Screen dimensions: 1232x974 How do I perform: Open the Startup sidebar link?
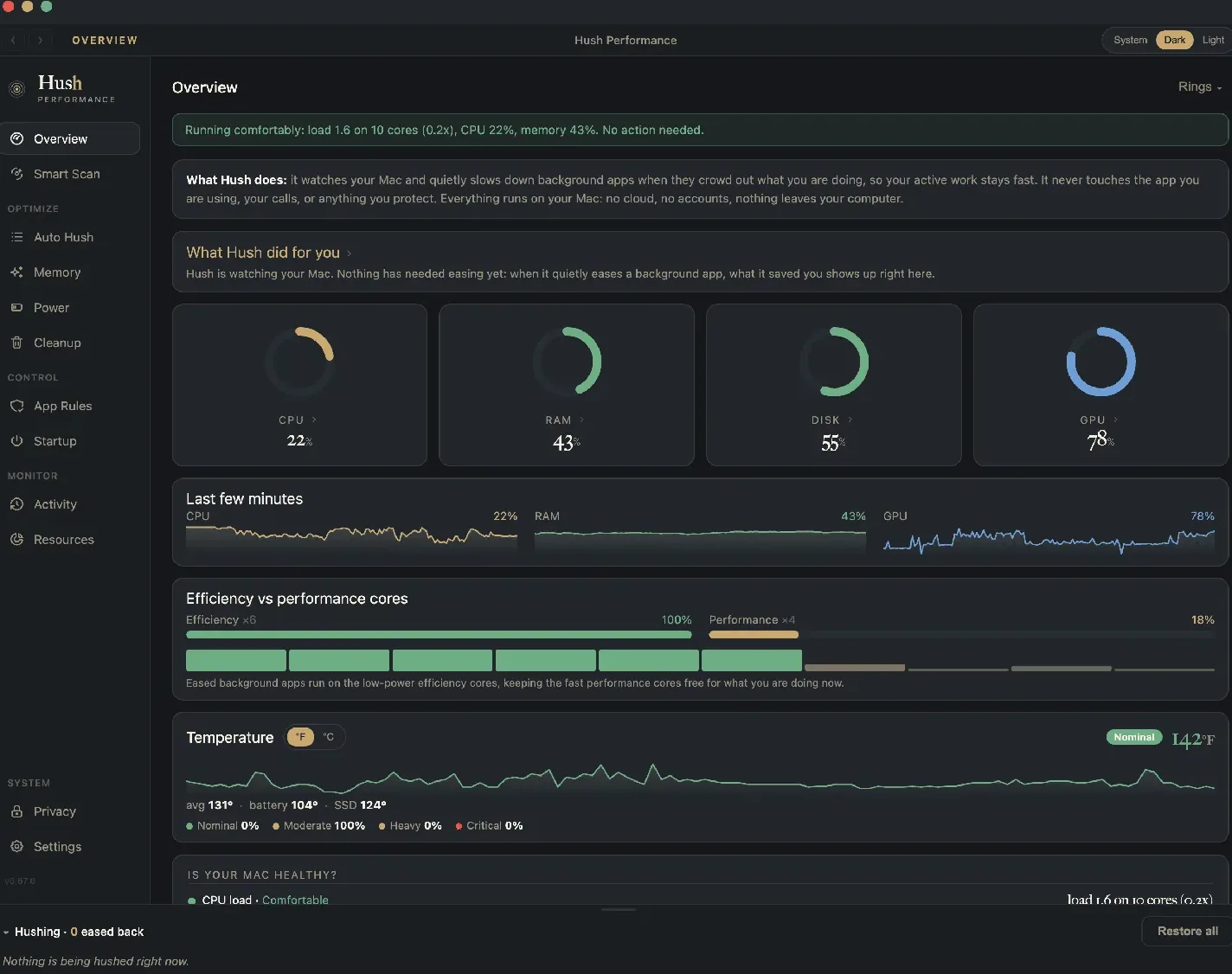(70, 441)
